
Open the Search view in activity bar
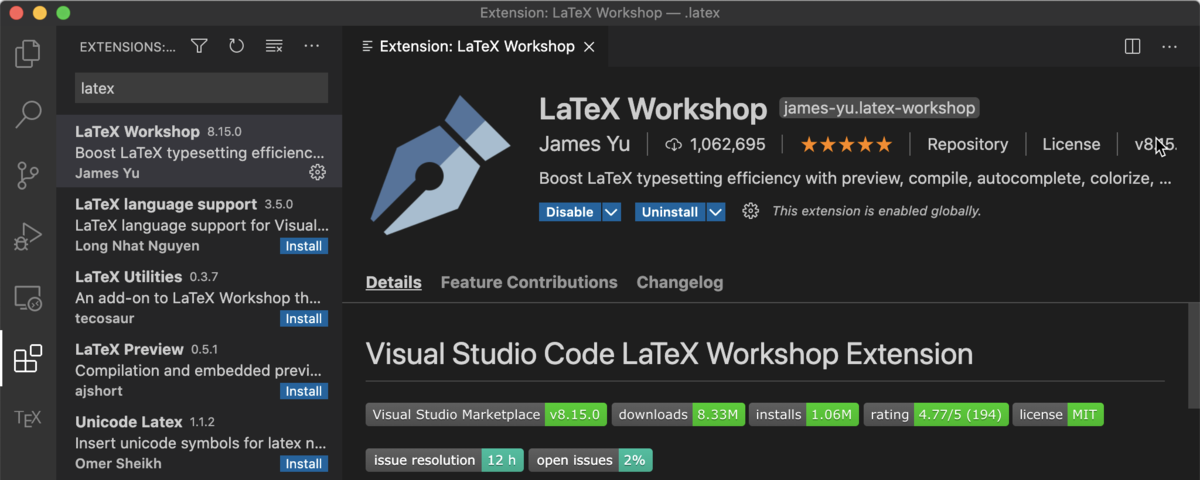click(x=28, y=115)
